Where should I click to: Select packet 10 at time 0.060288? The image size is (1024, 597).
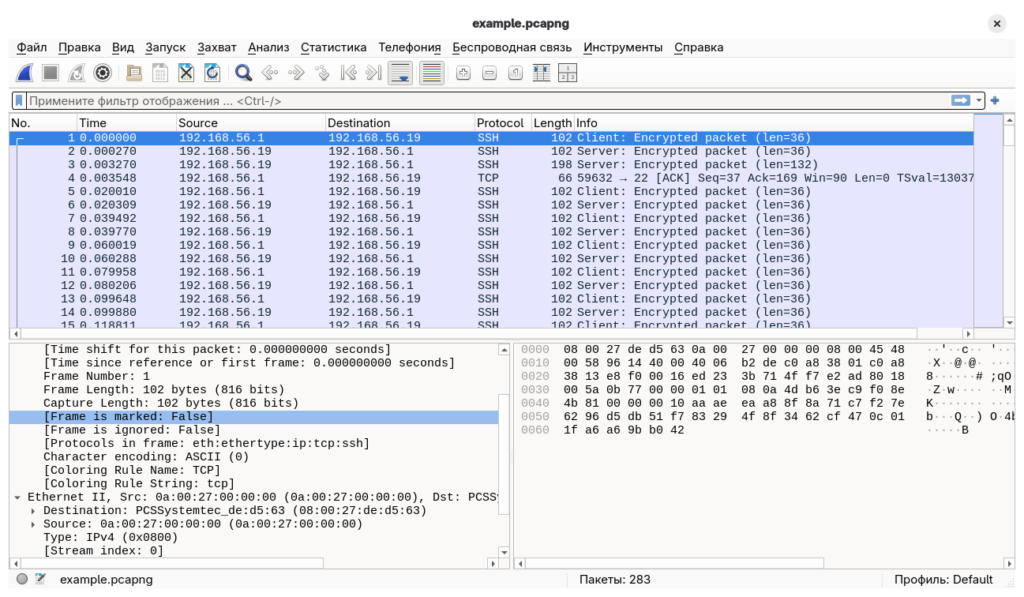(491, 259)
